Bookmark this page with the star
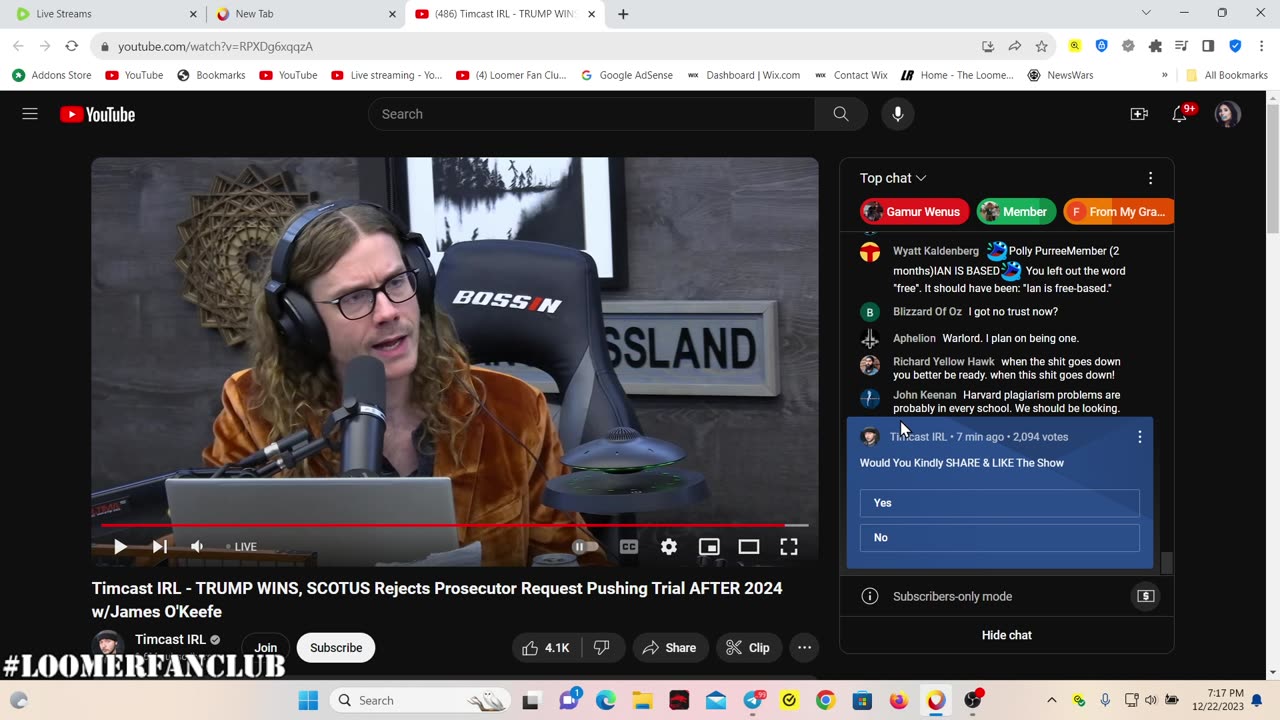The height and width of the screenshot is (720, 1280). [1041, 46]
